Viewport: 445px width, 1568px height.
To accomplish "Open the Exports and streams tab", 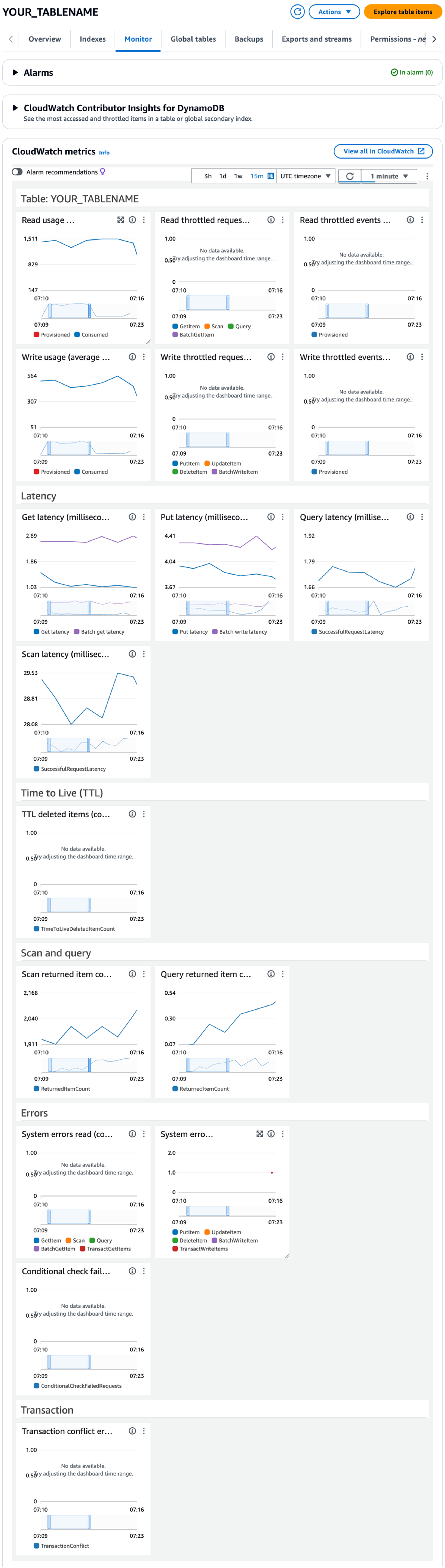I will 317,39.
